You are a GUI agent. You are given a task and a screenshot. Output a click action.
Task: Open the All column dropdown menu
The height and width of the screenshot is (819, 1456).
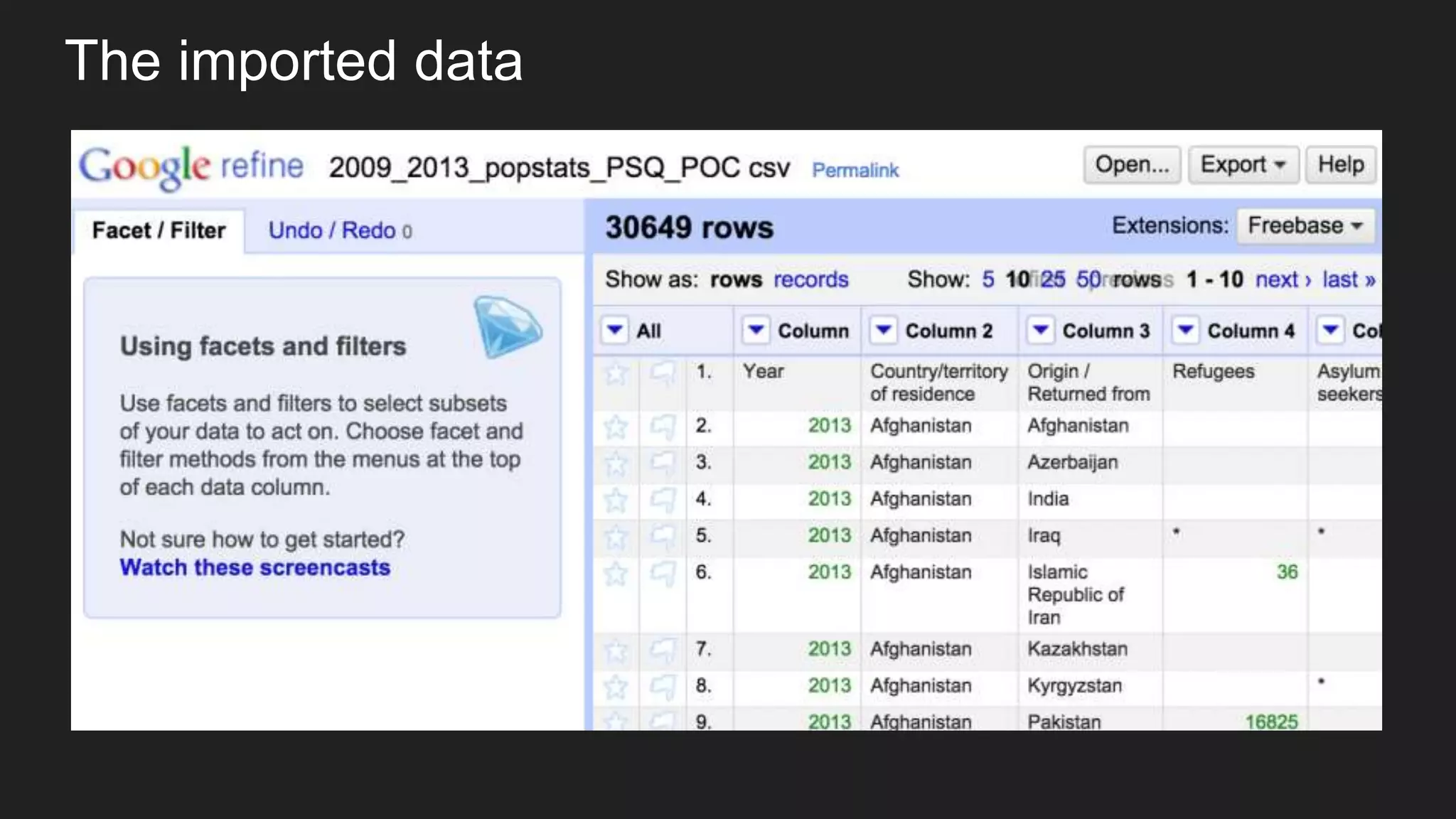coord(615,331)
